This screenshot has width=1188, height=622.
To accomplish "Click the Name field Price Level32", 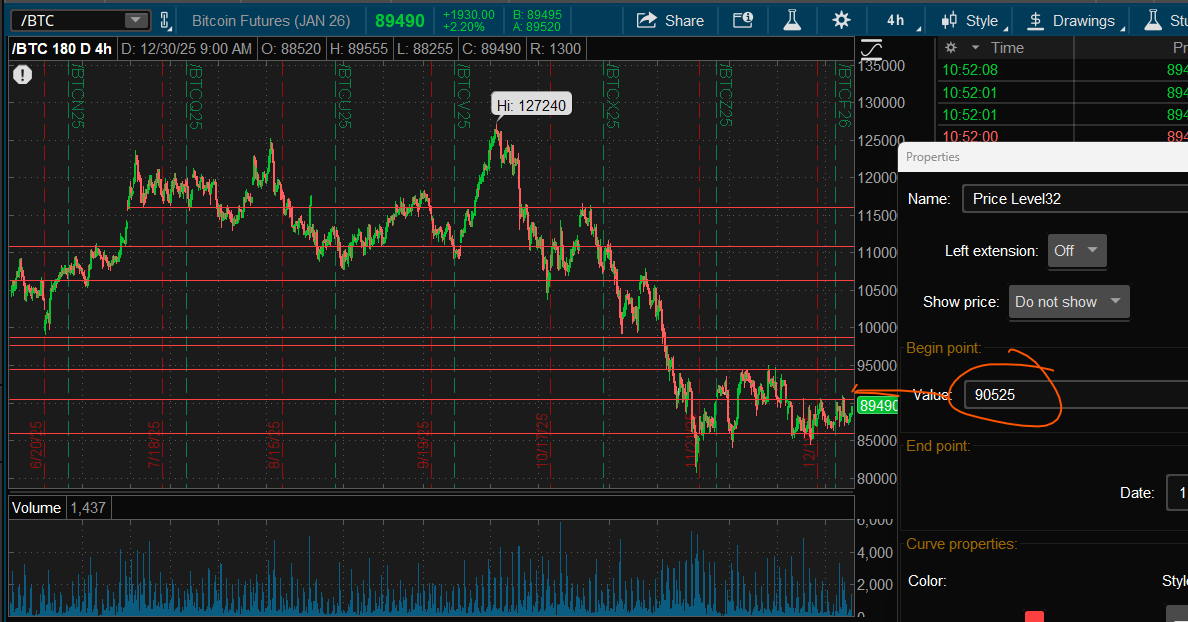I will point(1075,199).
